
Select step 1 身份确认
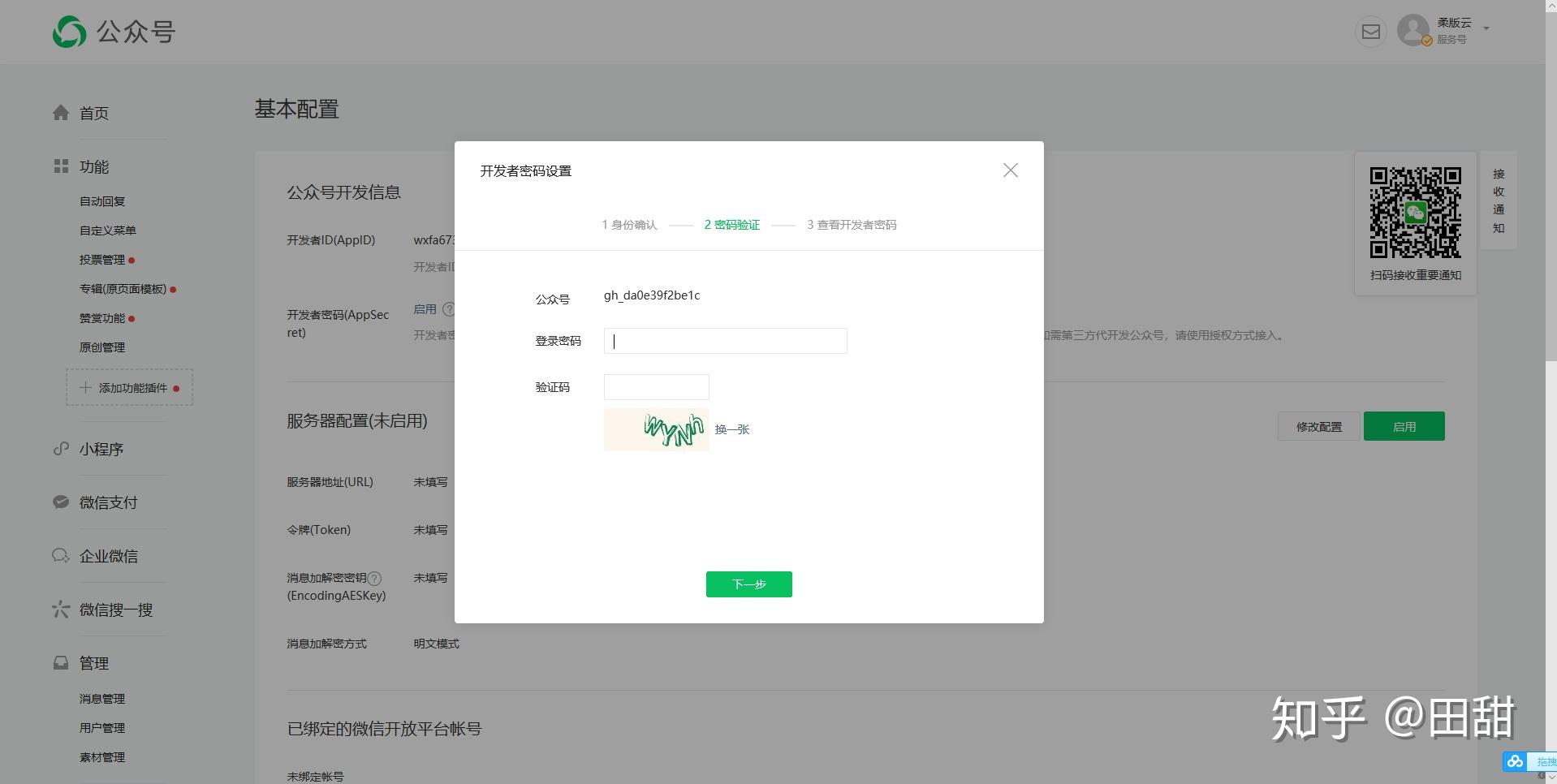pos(629,225)
